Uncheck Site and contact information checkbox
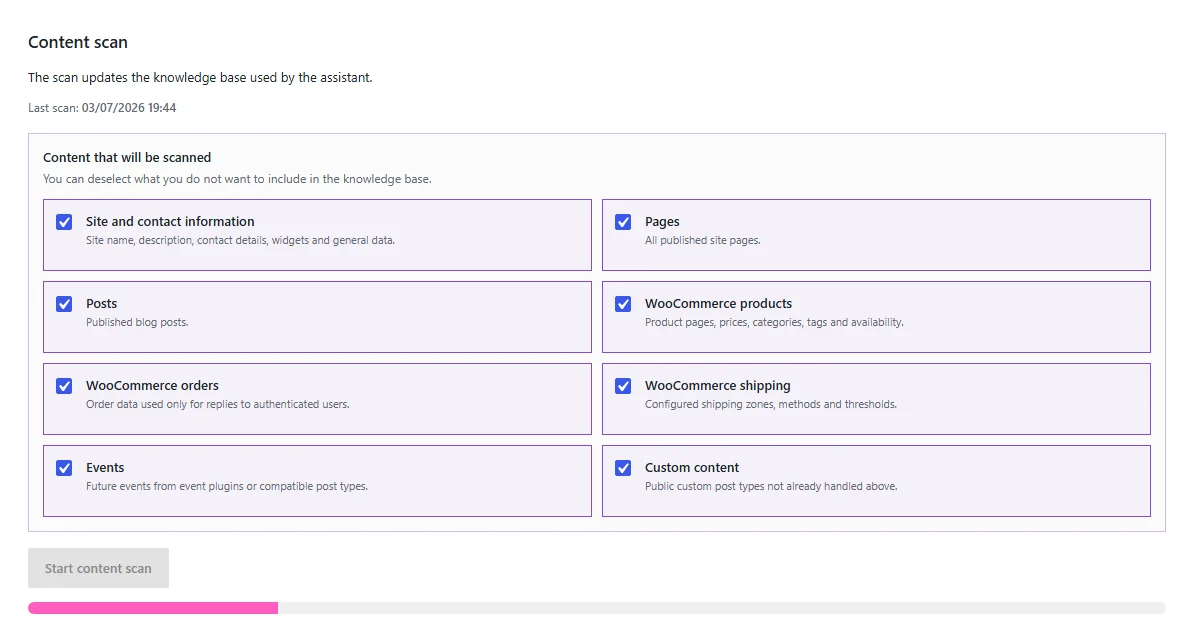The image size is (1189, 641). 64,222
